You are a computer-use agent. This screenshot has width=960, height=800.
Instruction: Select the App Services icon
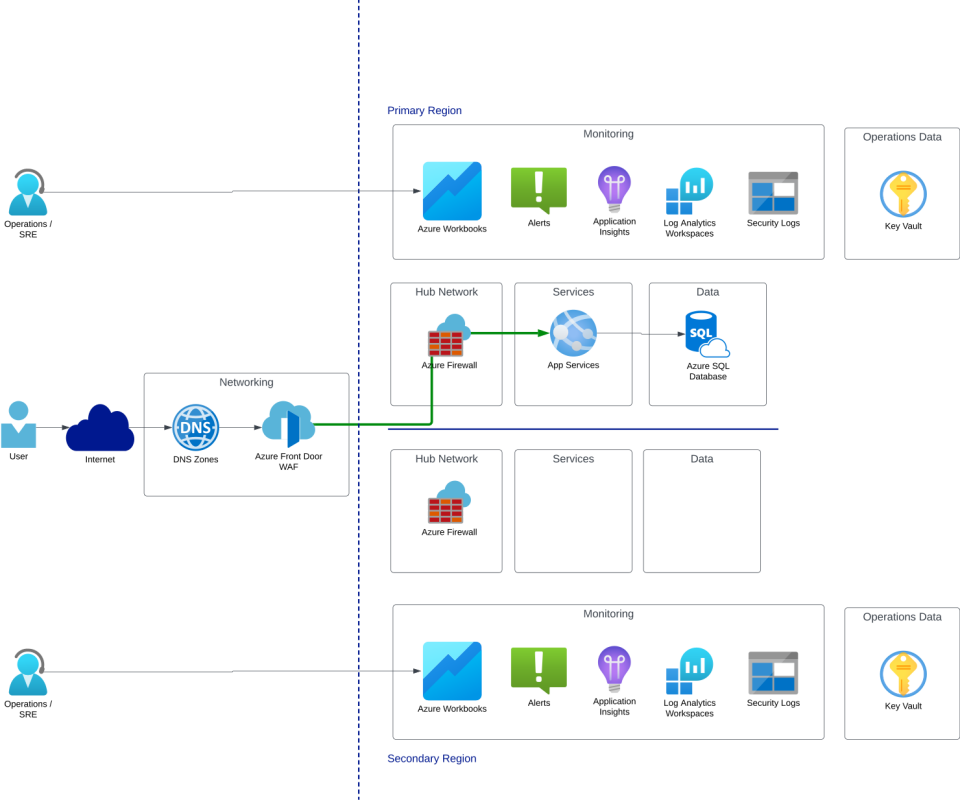pos(573,333)
